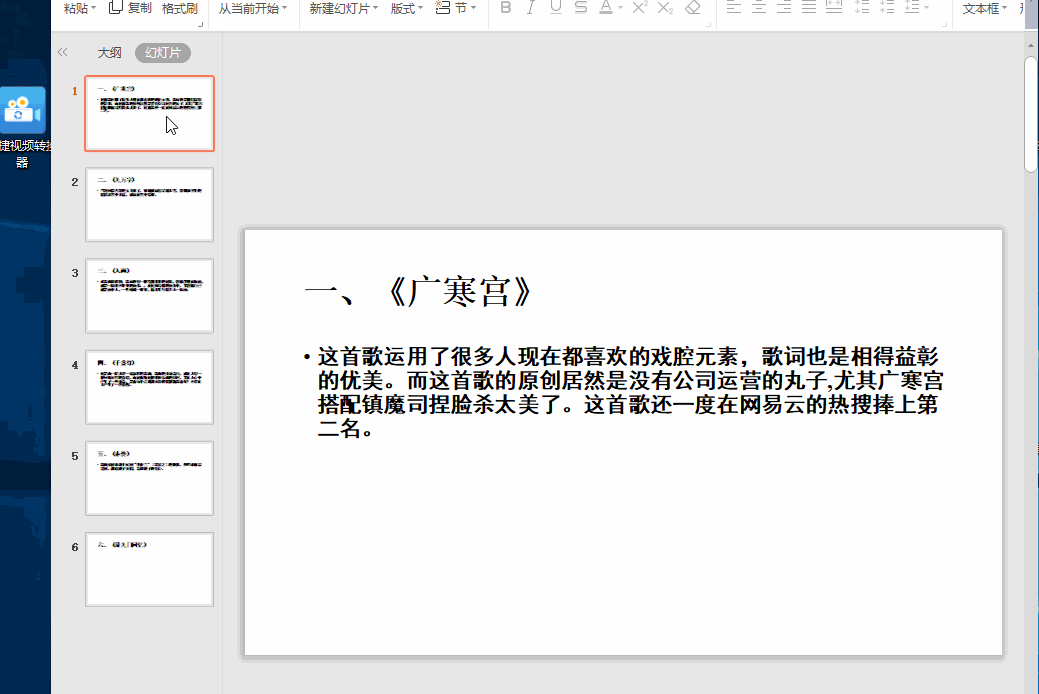Select slide 4 thumbnail
The image size is (1039, 694).
click(149, 387)
